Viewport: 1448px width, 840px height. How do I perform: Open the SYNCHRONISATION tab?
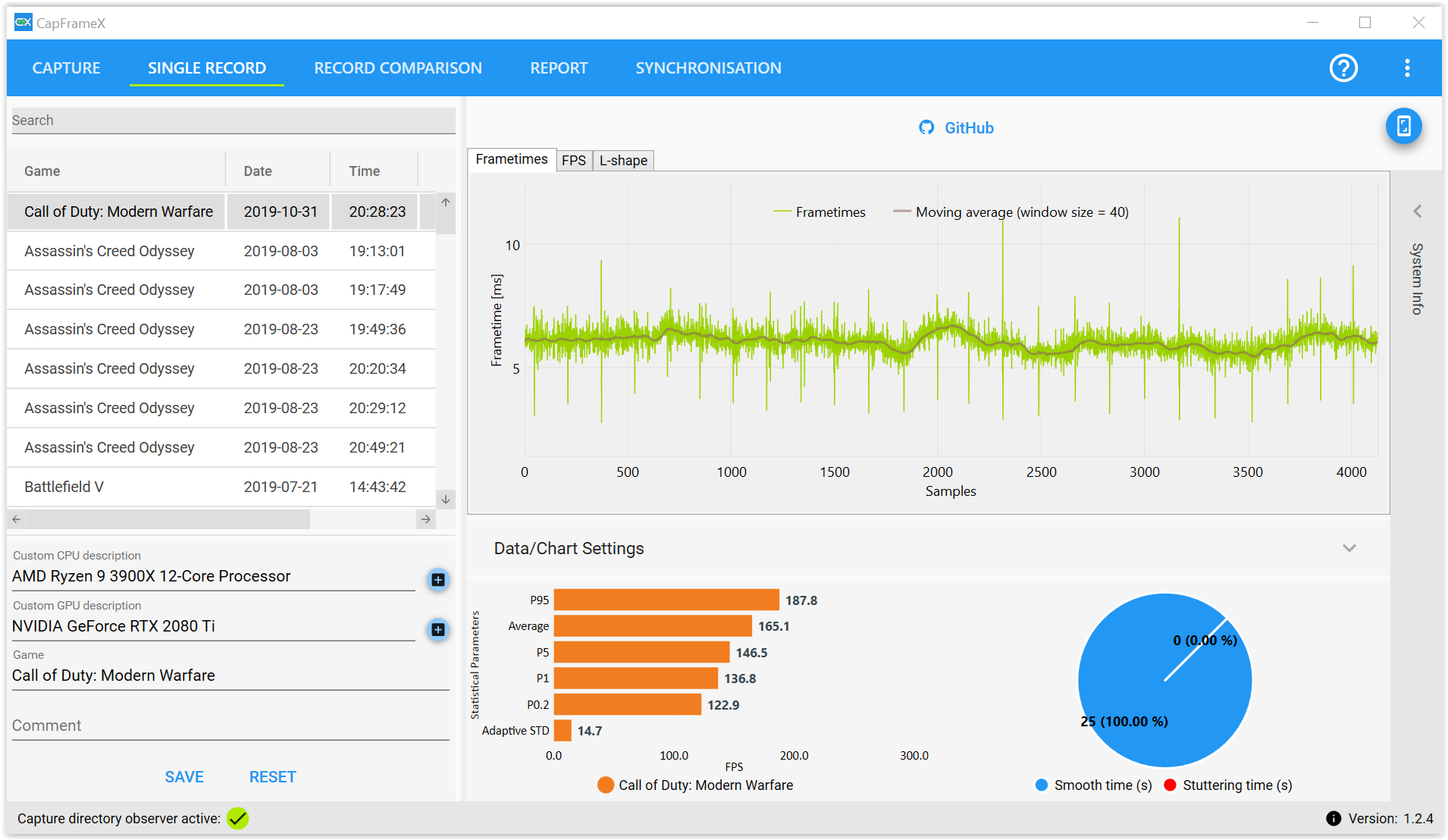[x=708, y=68]
